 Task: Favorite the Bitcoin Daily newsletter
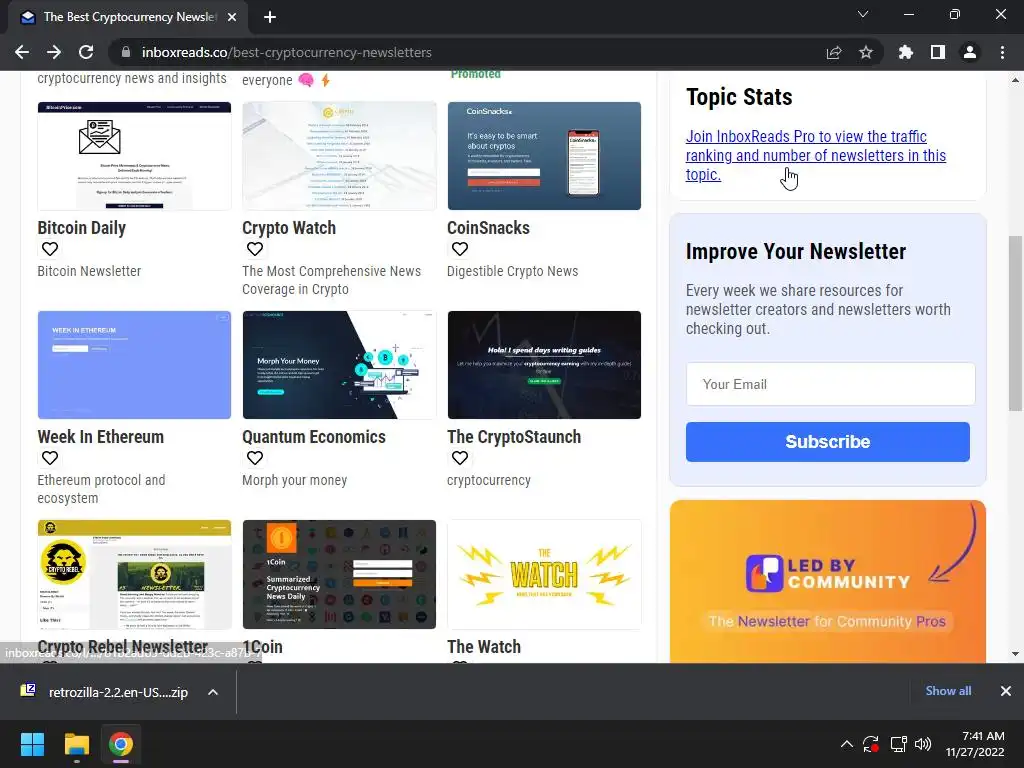point(50,249)
